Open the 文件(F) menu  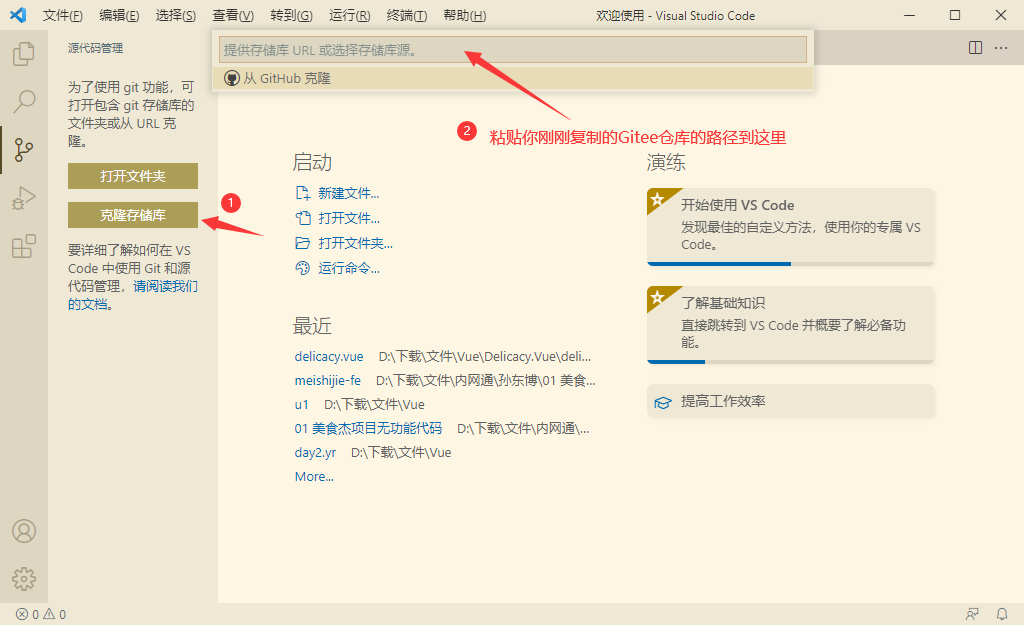click(x=63, y=16)
